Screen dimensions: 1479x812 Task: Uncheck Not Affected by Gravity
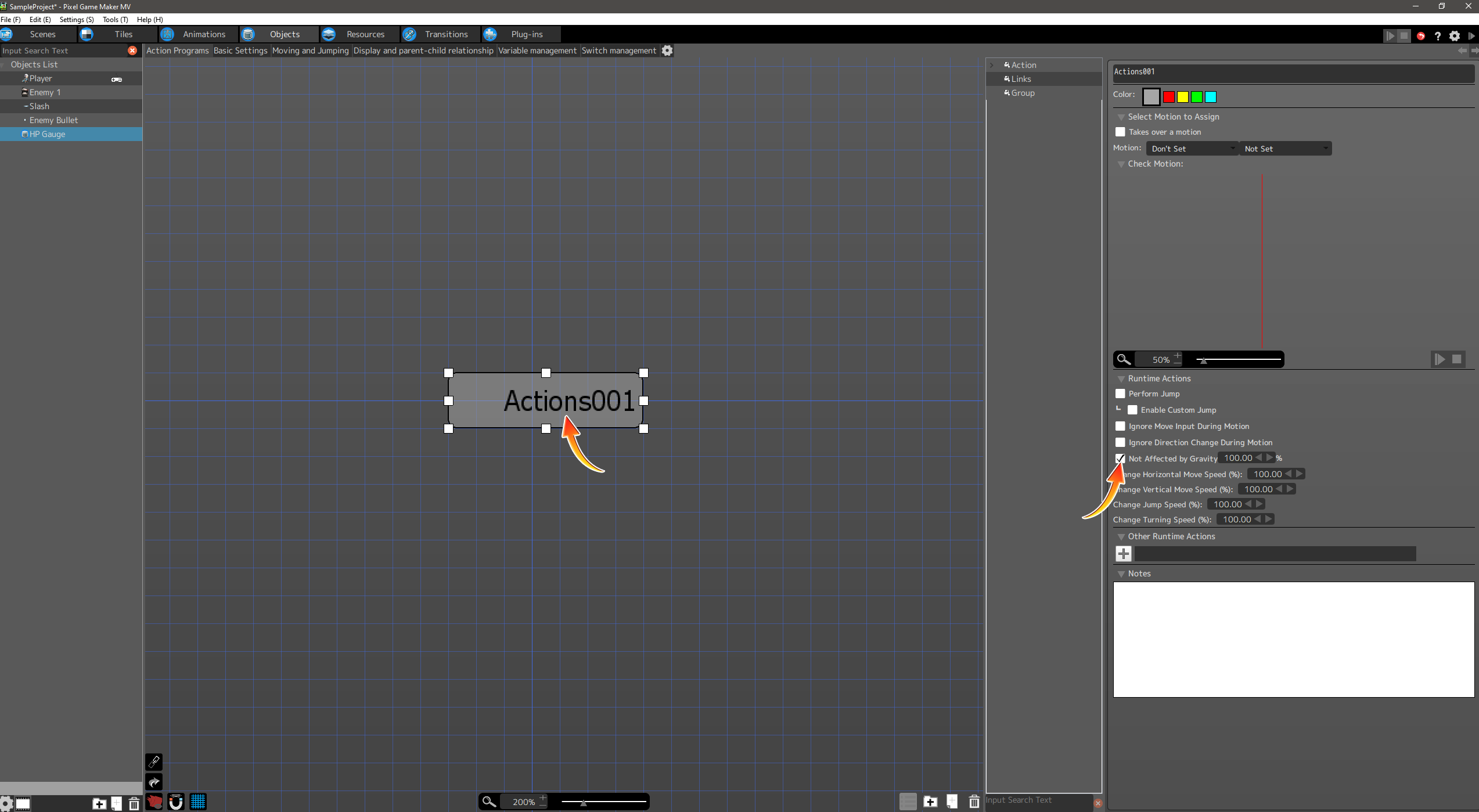tap(1120, 459)
